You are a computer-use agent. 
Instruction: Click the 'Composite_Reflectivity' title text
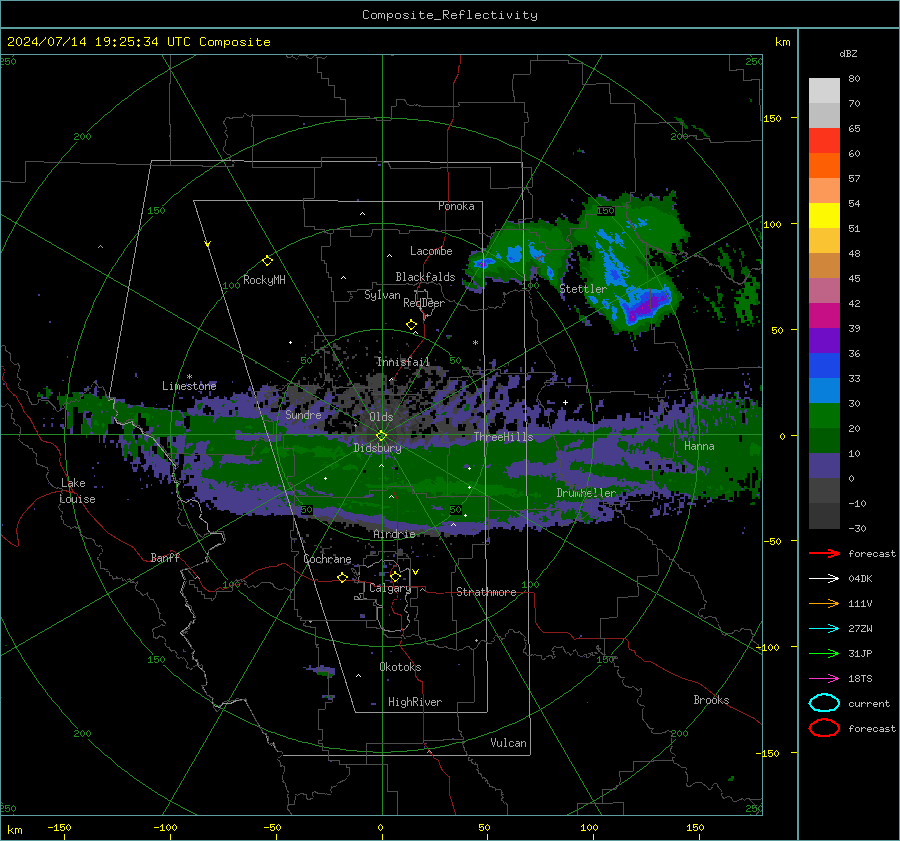click(450, 15)
